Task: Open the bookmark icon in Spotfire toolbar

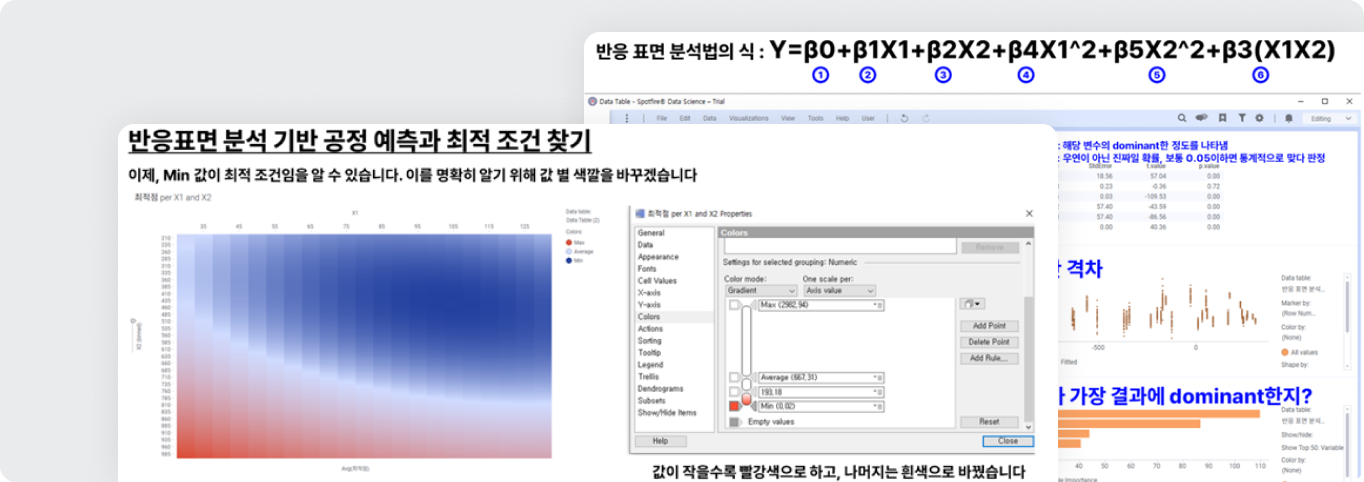Action: pos(1223,118)
